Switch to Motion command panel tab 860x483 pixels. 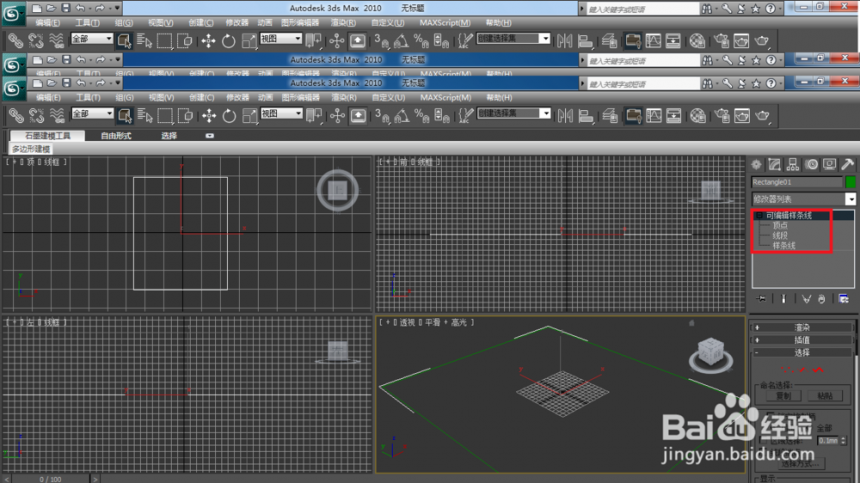tap(812, 164)
